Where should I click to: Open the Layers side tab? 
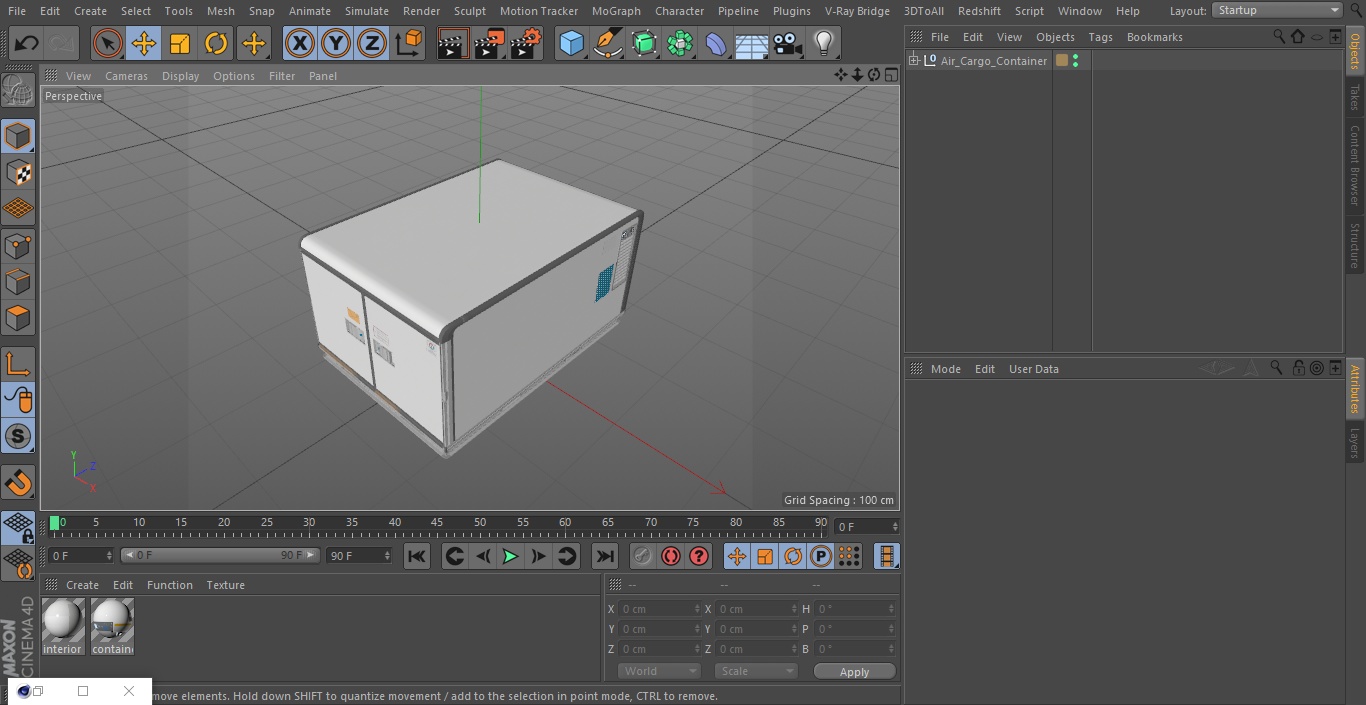(1355, 443)
